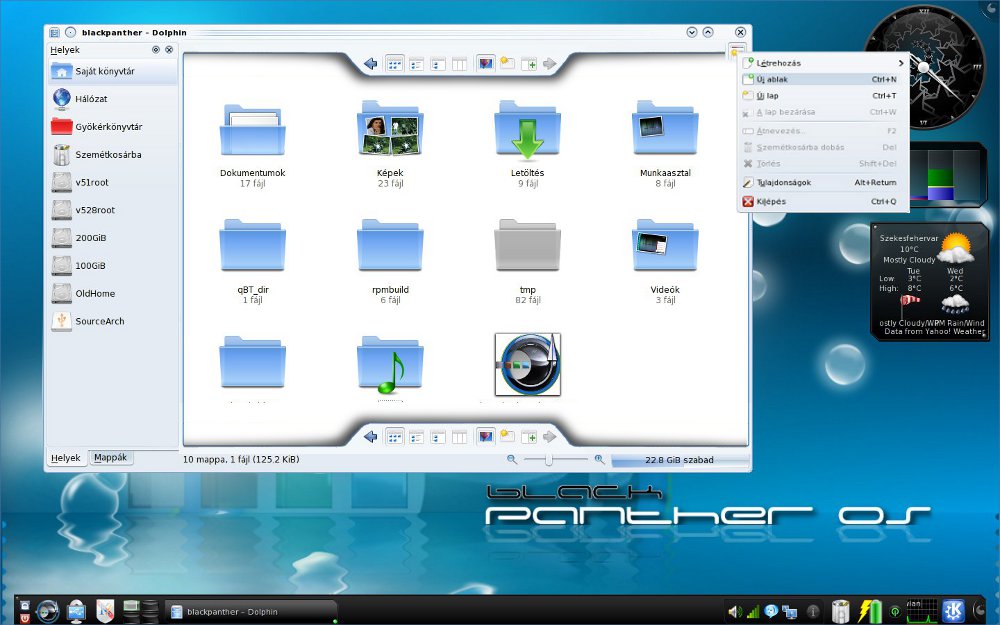Expand the Létrehozás submenu

(x=823, y=63)
